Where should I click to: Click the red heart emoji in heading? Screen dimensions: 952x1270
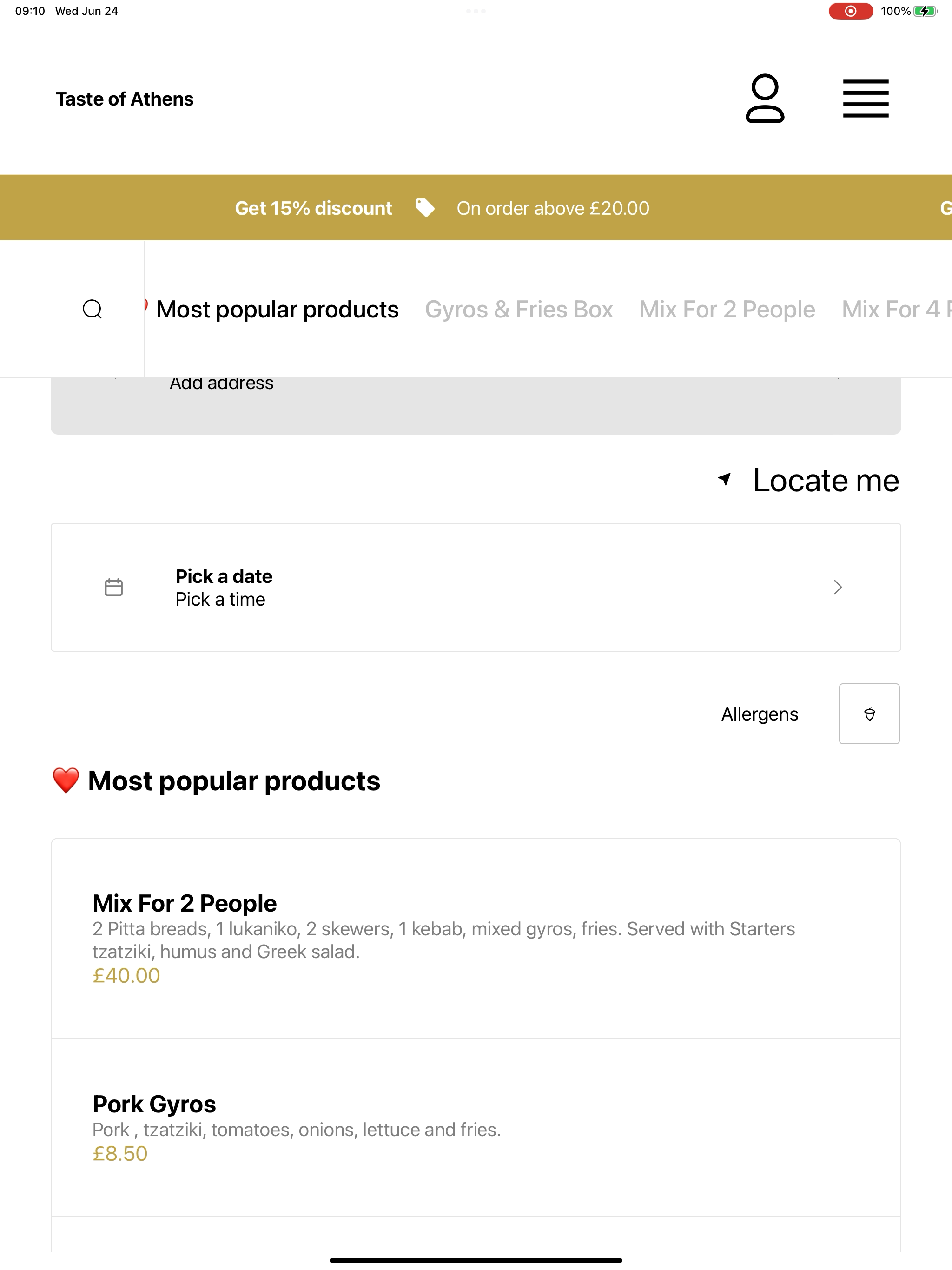pyautogui.click(x=66, y=781)
